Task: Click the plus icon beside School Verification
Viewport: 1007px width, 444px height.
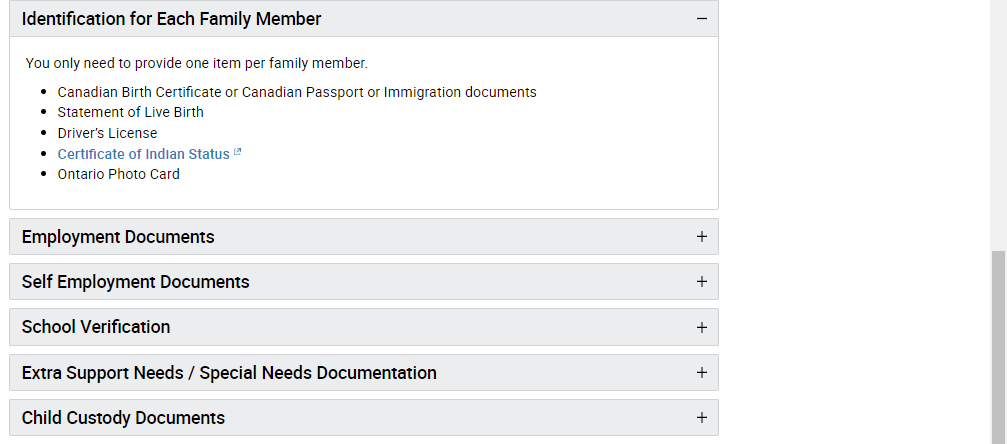Action: [701, 327]
